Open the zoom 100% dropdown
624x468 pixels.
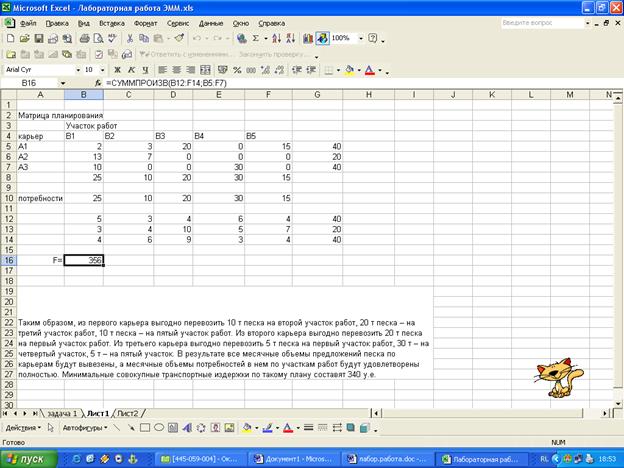361,38
